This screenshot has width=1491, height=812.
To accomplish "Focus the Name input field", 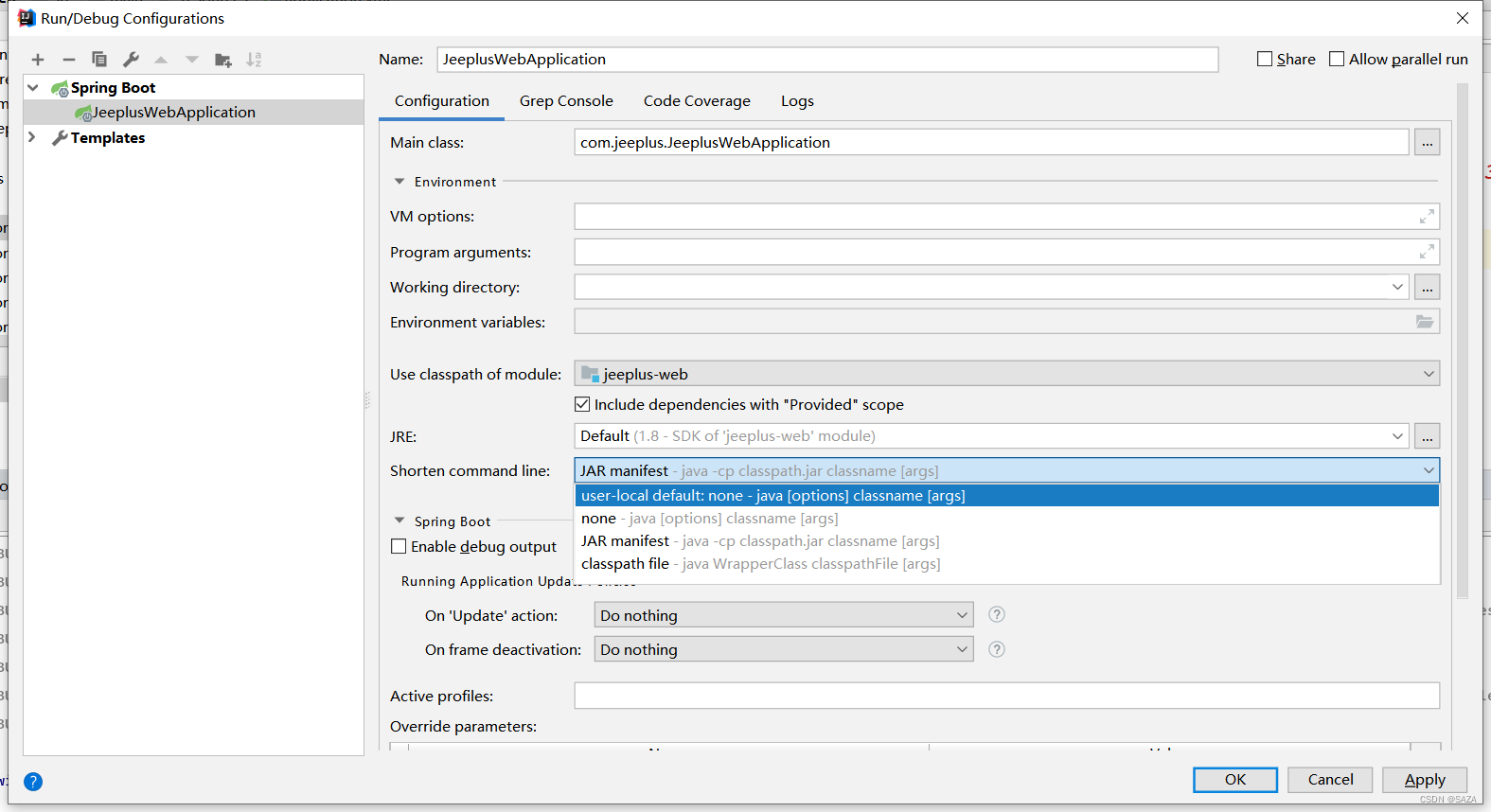I will (827, 60).
